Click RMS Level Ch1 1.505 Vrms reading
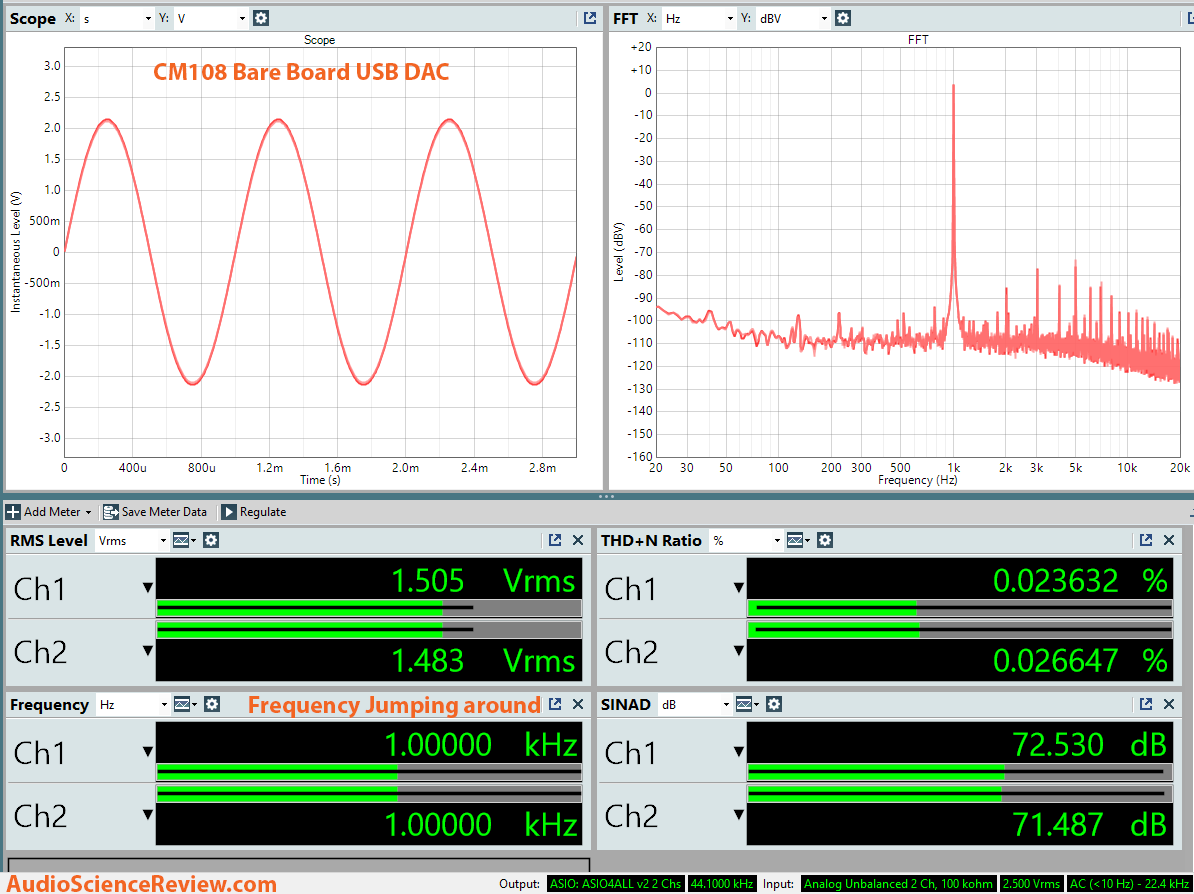 point(483,582)
